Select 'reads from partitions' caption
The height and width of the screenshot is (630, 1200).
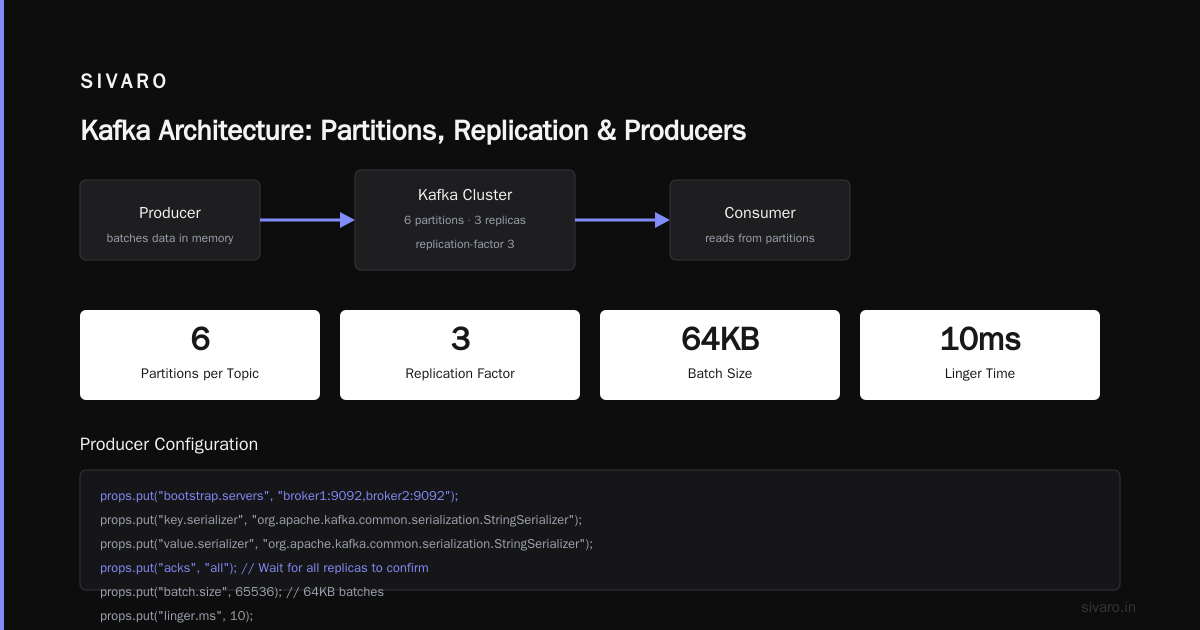(760, 238)
